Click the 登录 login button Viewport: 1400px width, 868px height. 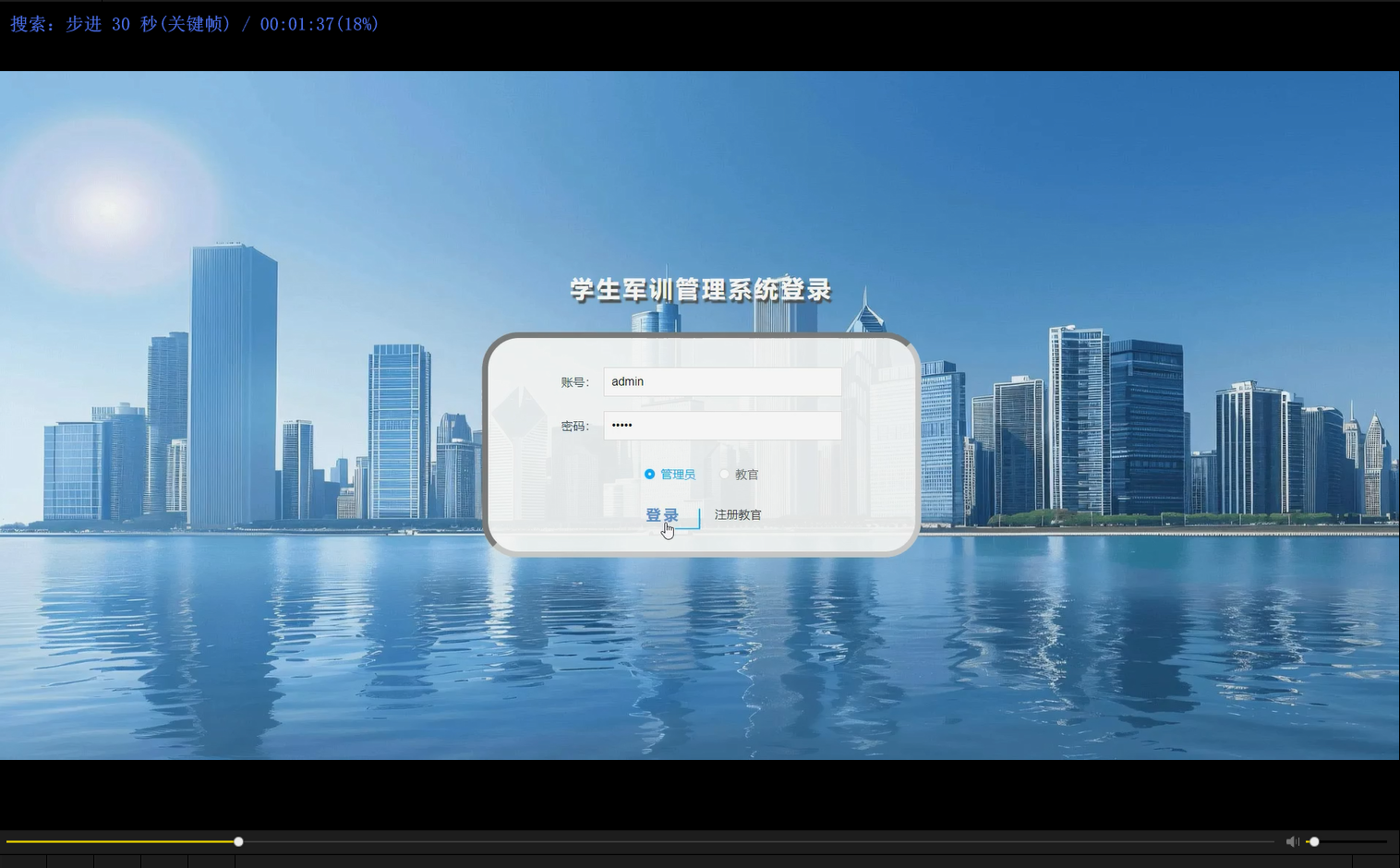tap(663, 514)
